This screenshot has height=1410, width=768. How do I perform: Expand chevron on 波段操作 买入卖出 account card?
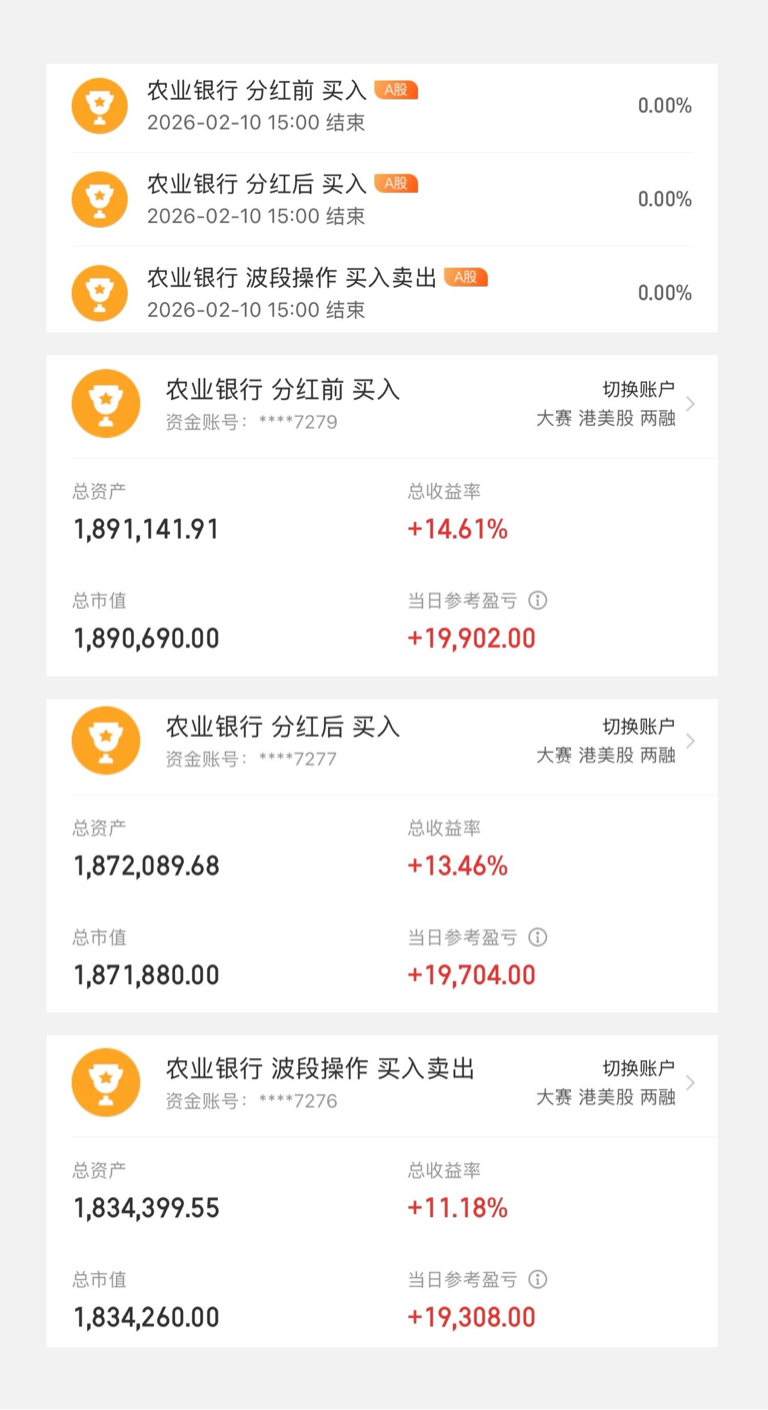(x=690, y=1083)
